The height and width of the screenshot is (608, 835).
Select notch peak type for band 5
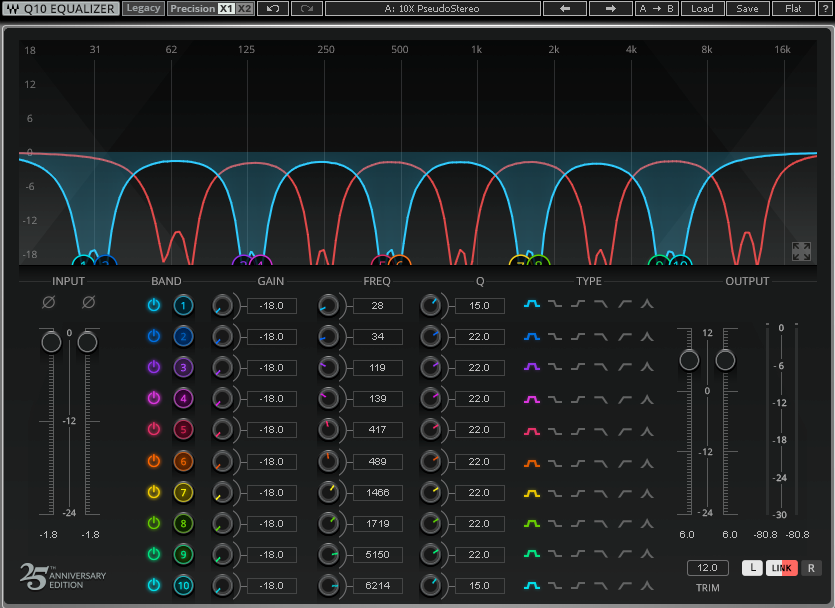point(647,431)
